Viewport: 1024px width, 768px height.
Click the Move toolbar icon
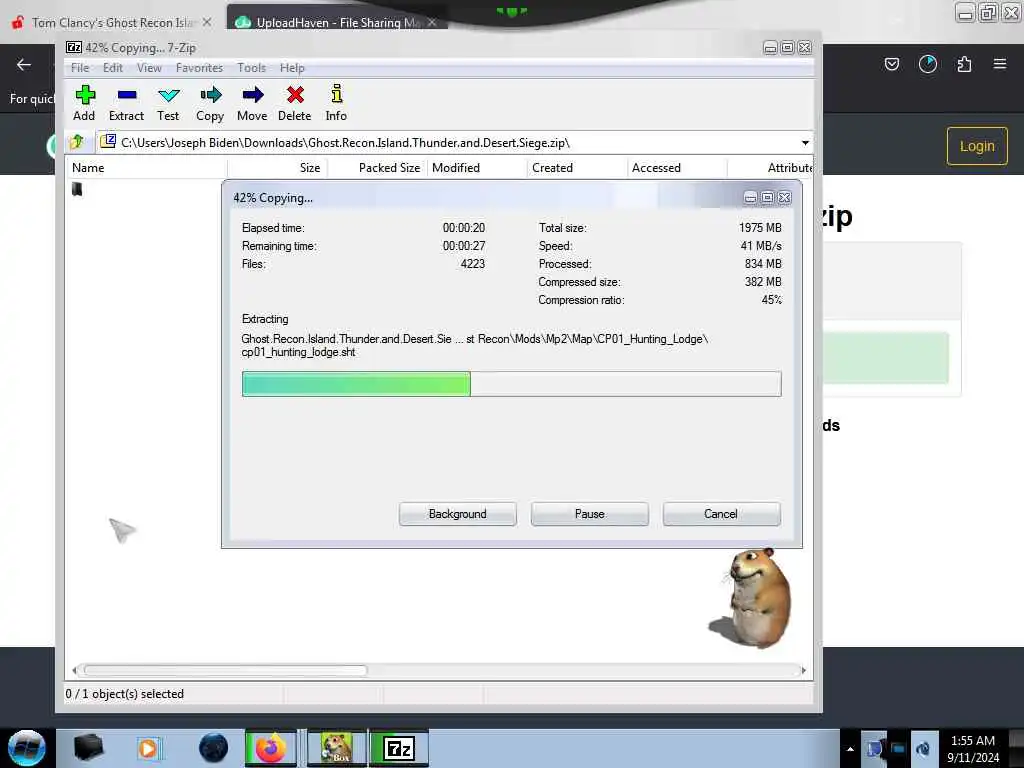pyautogui.click(x=252, y=103)
